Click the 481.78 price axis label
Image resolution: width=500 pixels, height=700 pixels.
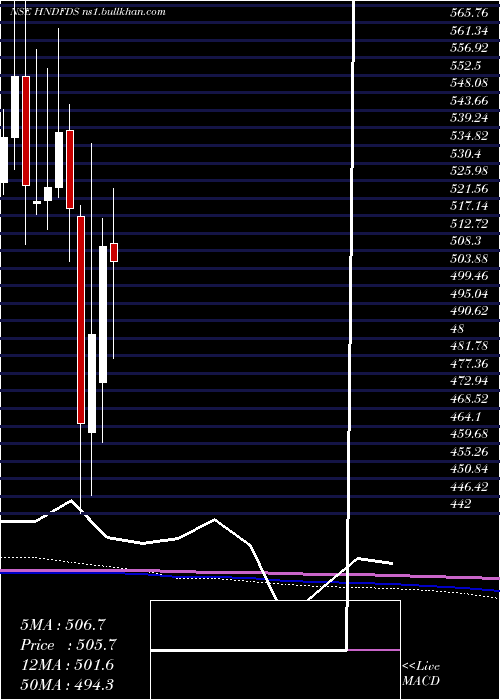click(469, 346)
